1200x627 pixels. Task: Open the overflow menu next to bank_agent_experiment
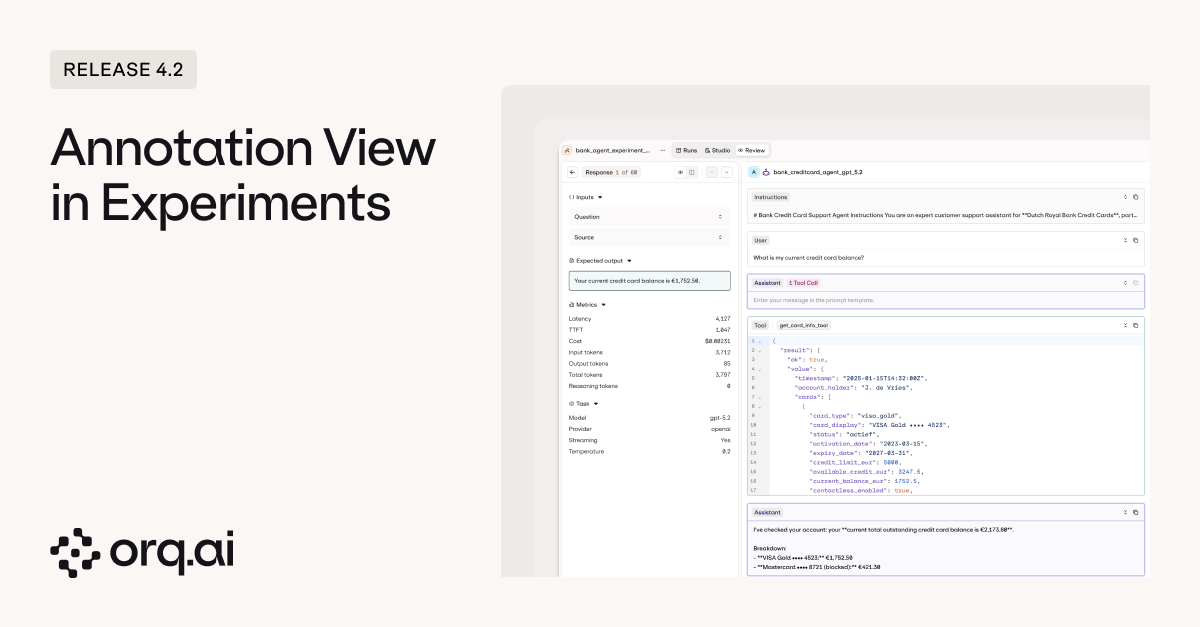(x=662, y=150)
